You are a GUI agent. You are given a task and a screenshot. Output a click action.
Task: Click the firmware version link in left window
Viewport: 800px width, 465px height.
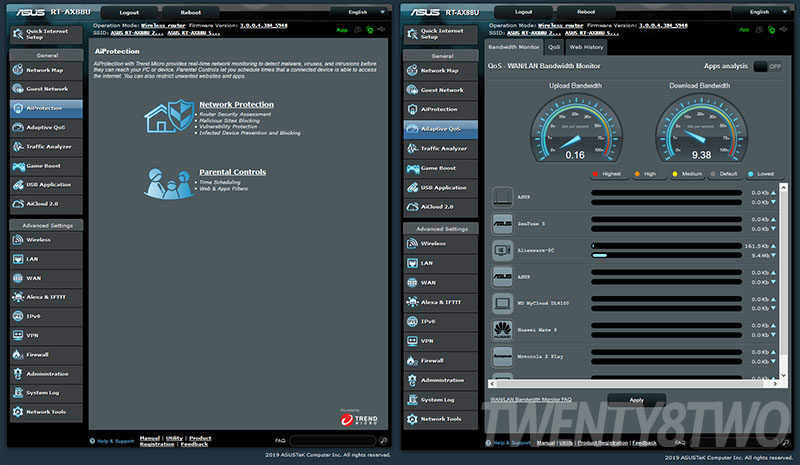tap(264, 26)
